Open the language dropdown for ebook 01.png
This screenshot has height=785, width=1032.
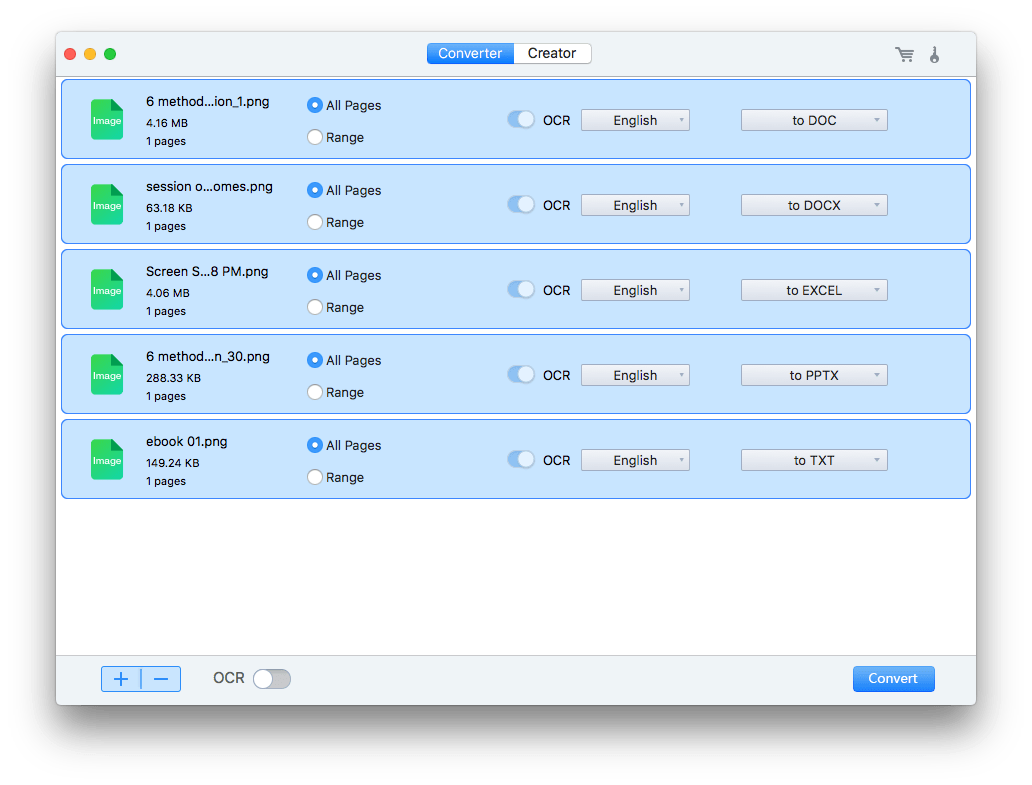pos(635,460)
